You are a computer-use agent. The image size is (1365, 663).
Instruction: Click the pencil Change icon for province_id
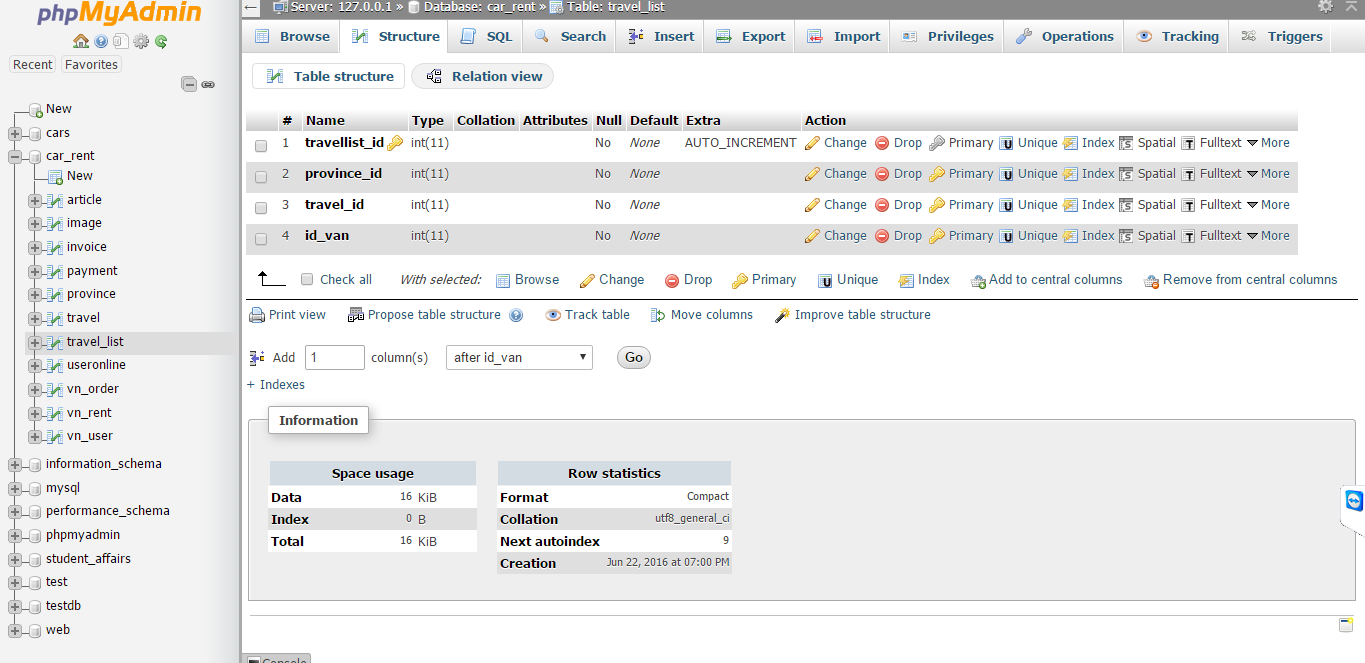tap(812, 174)
